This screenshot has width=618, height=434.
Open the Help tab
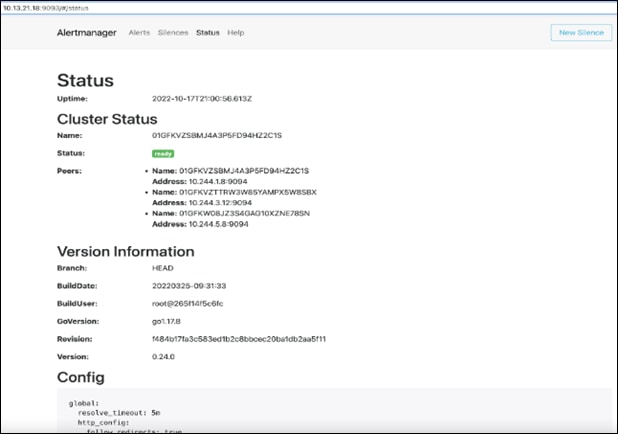click(236, 33)
